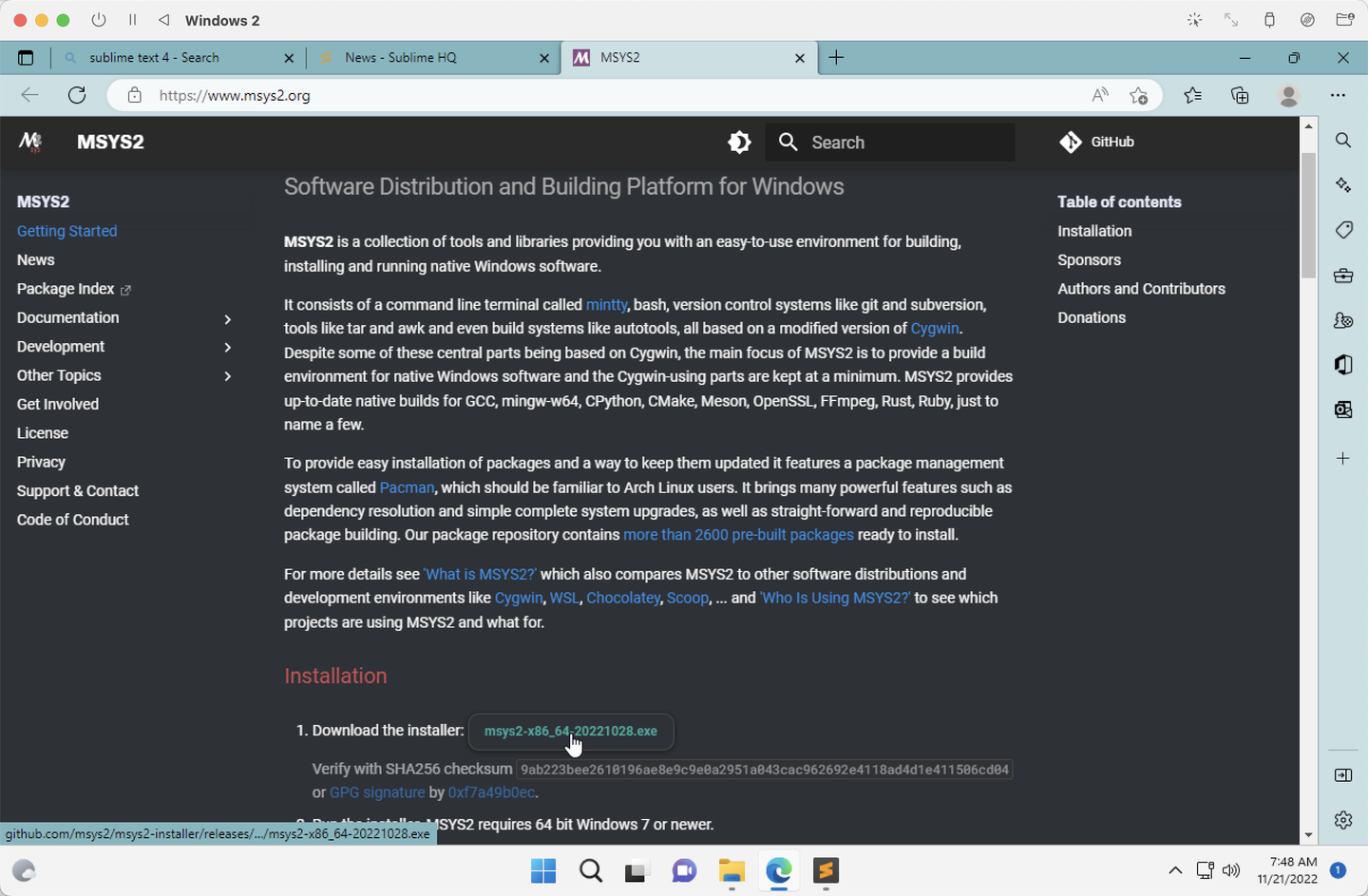Expand the Documentation section

point(228,320)
